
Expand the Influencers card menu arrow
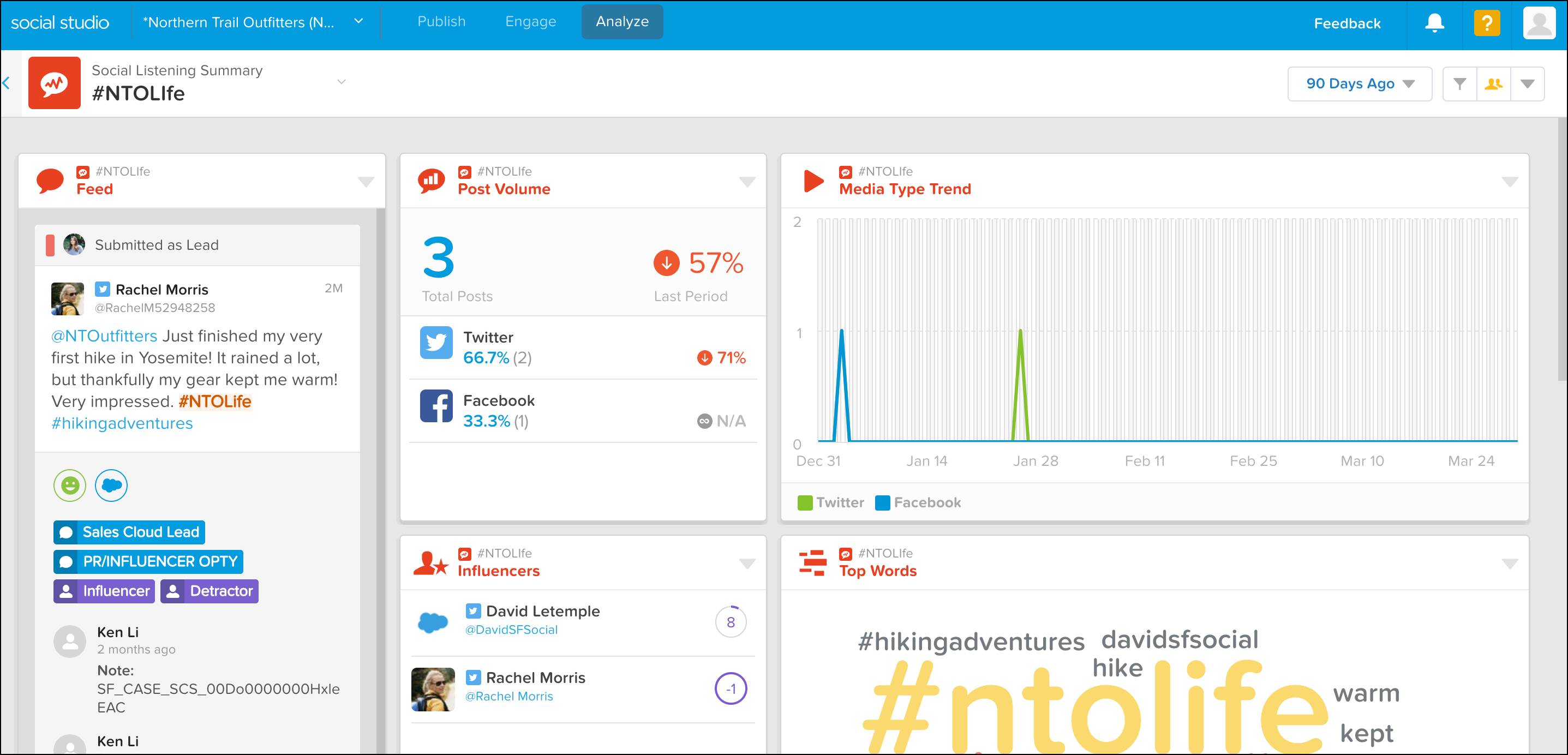click(x=747, y=563)
